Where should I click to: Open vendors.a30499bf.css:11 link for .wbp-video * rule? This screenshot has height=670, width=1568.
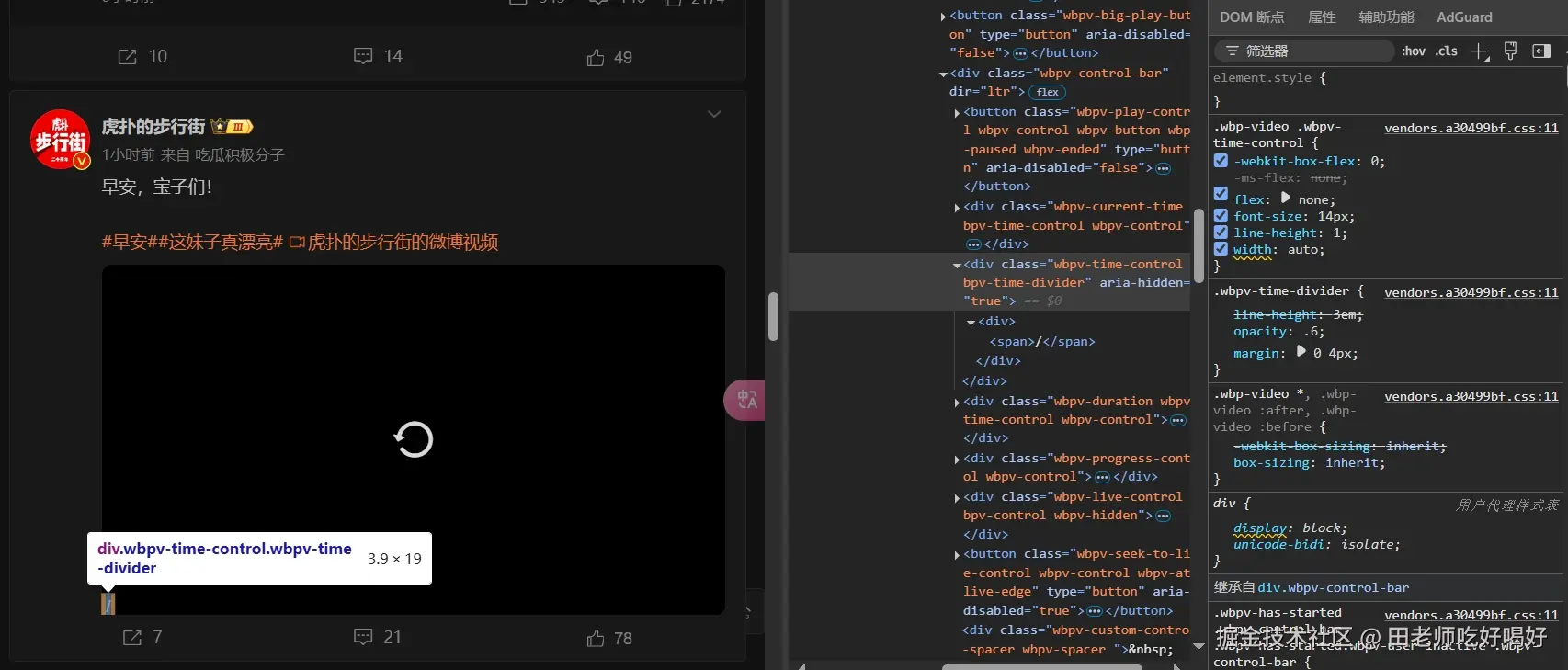coord(1471,396)
